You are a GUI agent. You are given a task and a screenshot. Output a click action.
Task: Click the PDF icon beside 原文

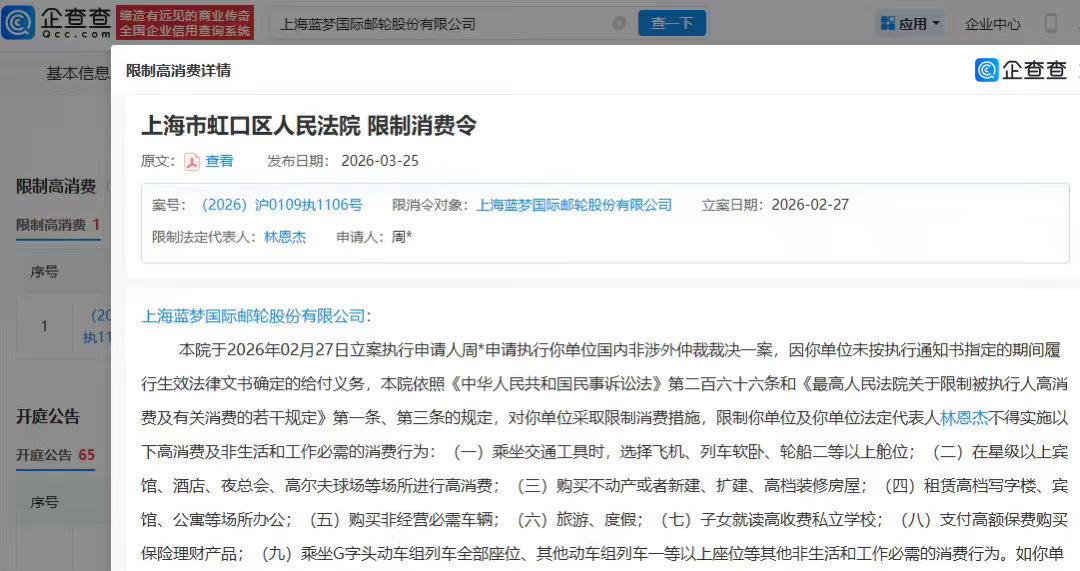[x=191, y=161]
